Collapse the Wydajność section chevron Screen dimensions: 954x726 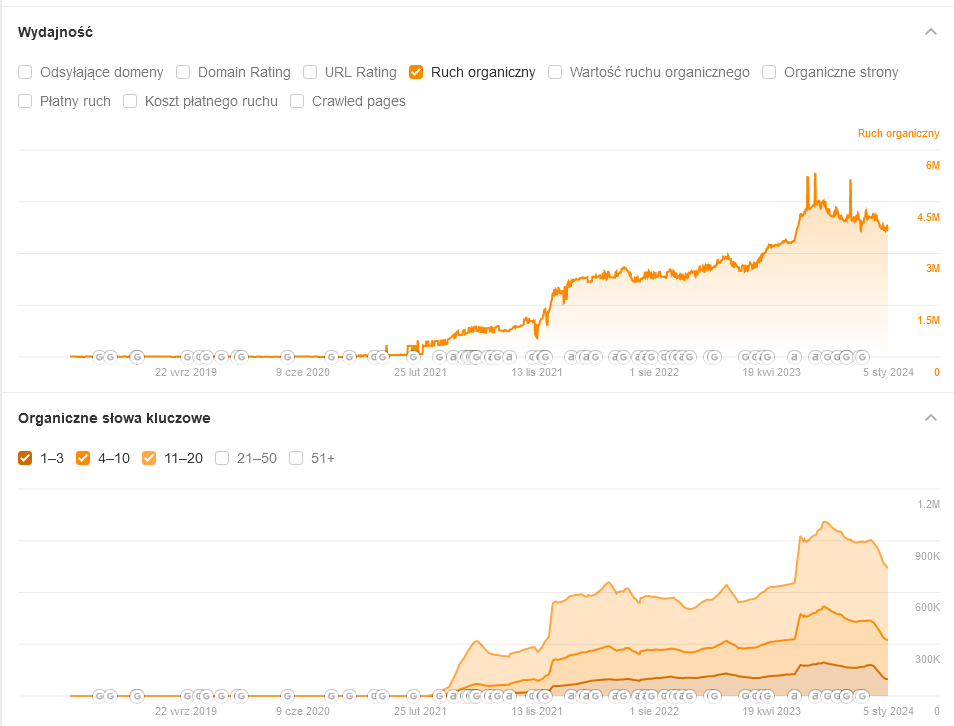931,32
